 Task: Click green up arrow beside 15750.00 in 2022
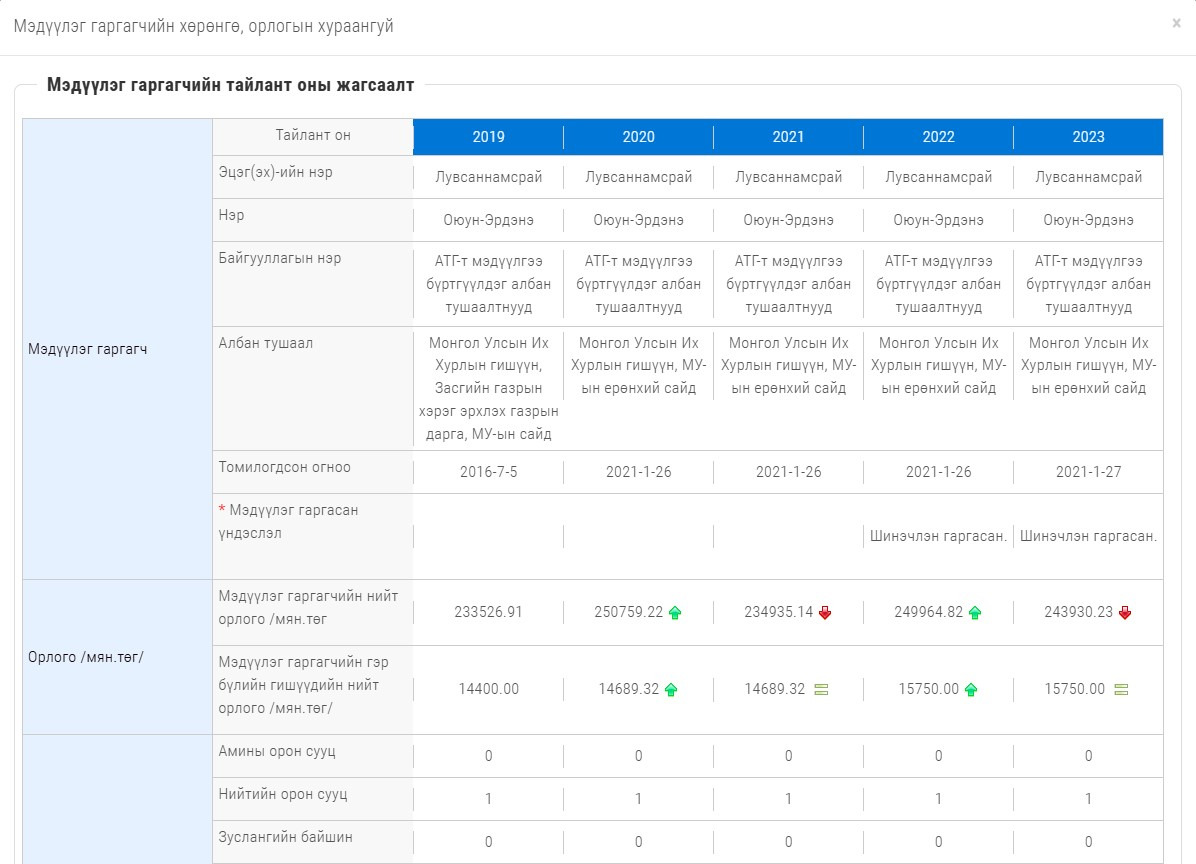pyautogui.click(x=971, y=689)
